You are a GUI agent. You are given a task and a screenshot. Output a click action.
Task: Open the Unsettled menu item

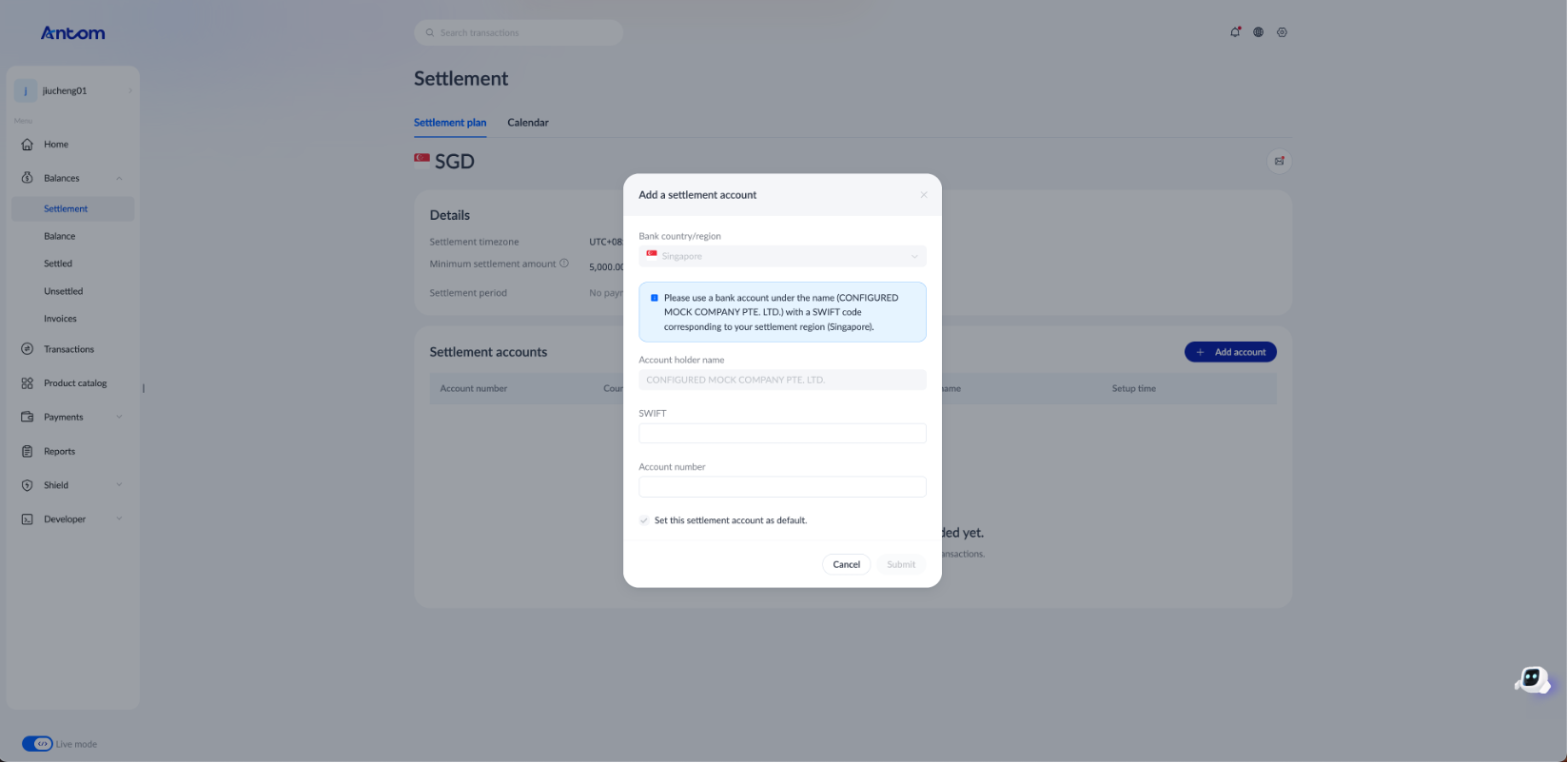coord(63,291)
